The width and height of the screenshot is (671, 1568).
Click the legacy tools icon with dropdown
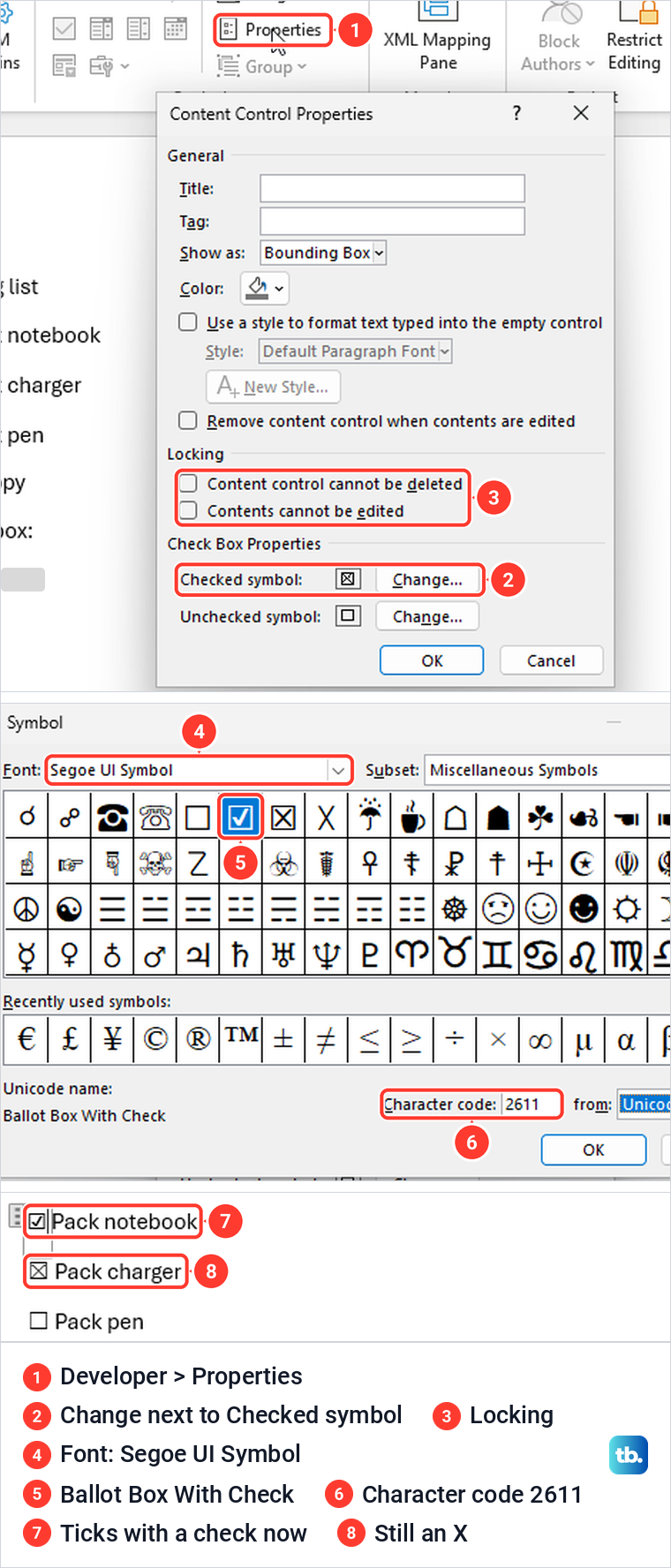tap(109, 65)
